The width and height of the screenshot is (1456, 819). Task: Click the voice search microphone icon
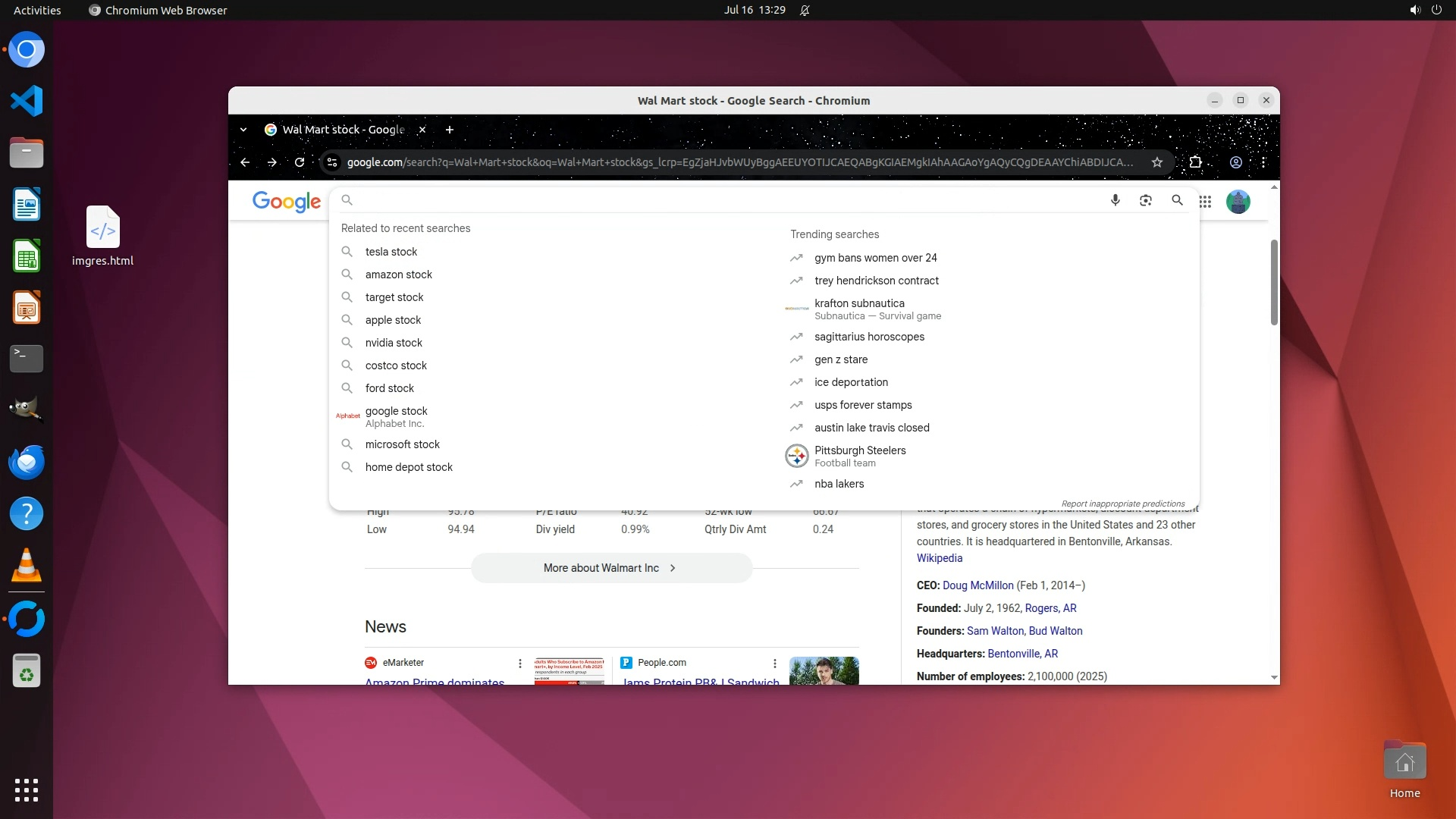[x=1115, y=200]
